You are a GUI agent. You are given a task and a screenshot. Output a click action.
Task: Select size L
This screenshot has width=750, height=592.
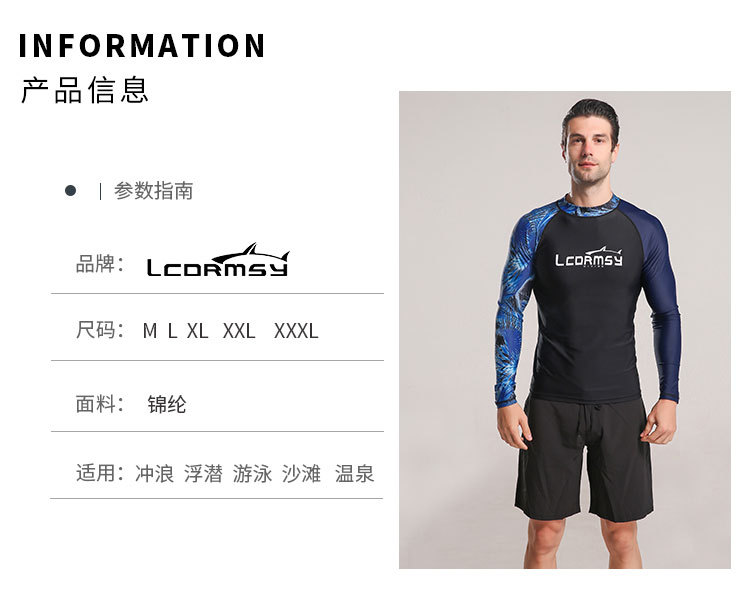173,331
